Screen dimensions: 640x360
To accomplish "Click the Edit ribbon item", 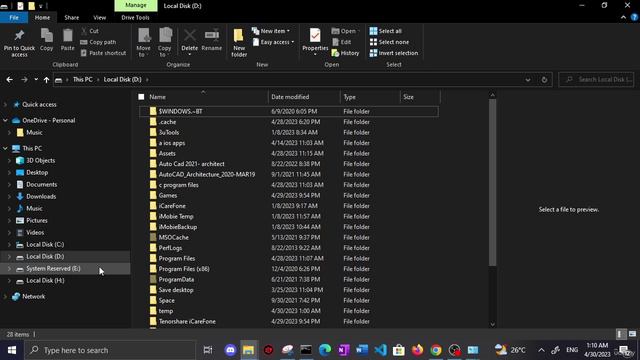I will pos(342,42).
